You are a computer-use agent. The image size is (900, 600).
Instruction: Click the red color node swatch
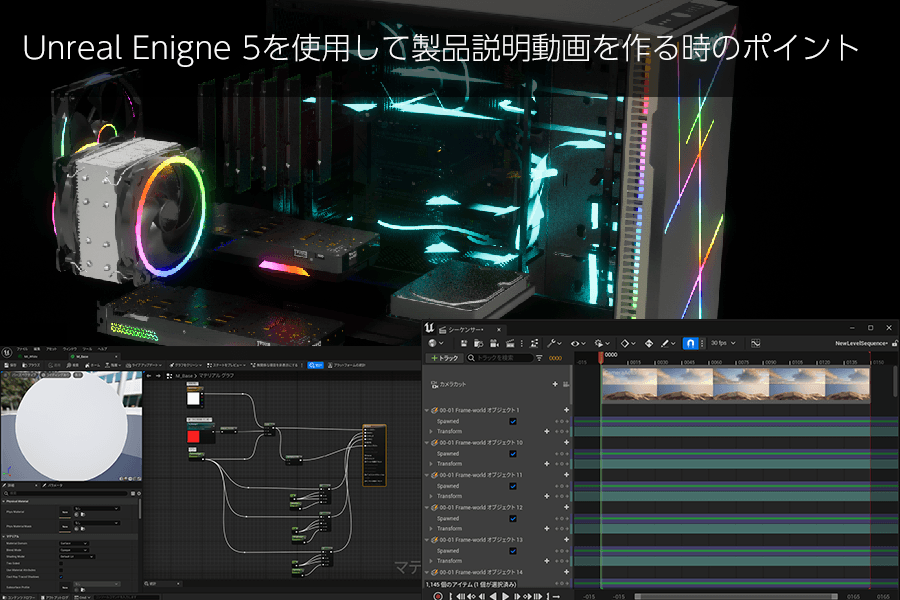point(194,436)
